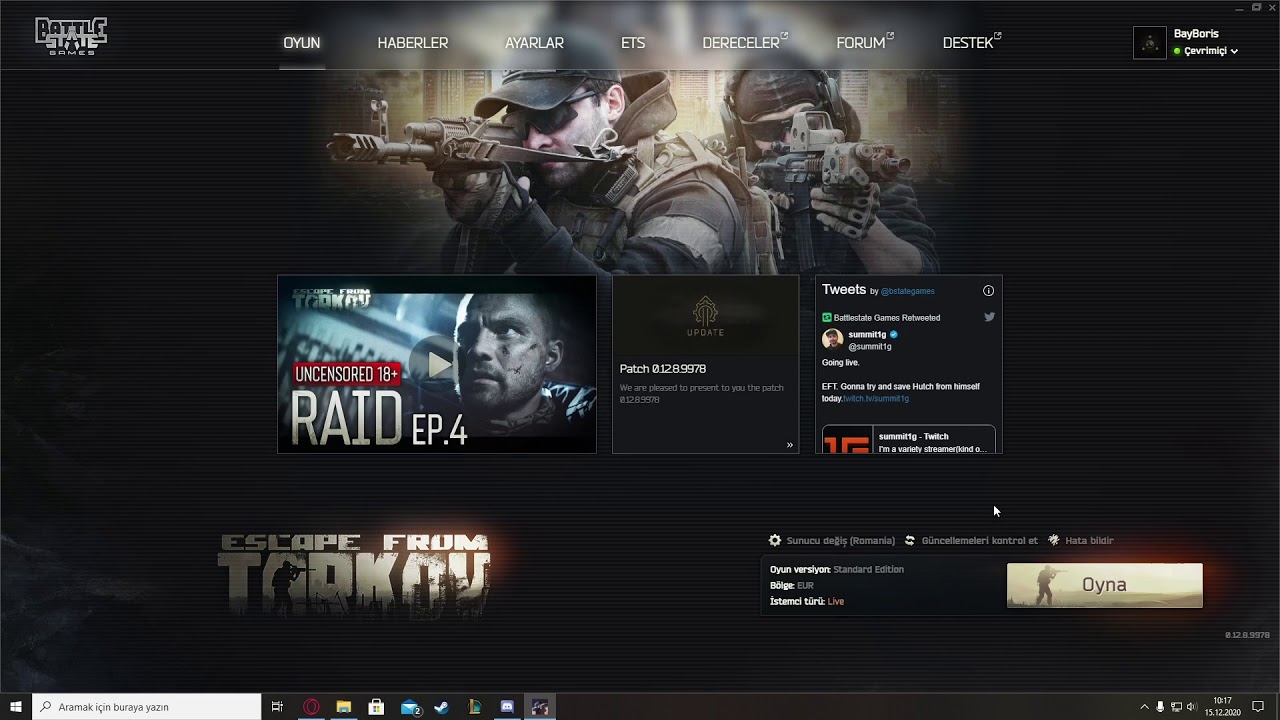This screenshot has height=720, width=1280.
Task: Click the Battlestate Games logo
Action: 71,36
